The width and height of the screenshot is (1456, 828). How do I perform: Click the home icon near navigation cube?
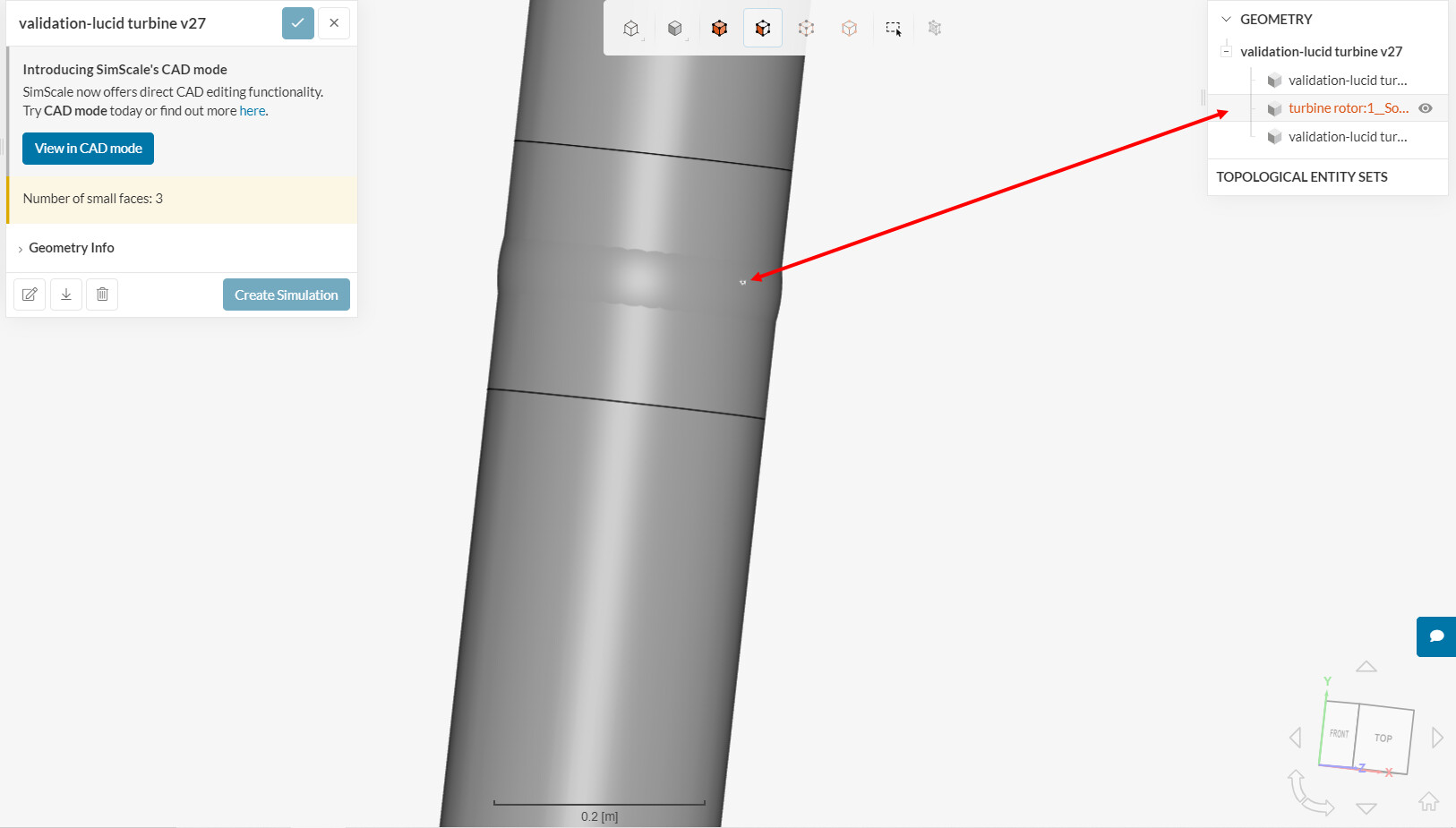[x=1428, y=802]
